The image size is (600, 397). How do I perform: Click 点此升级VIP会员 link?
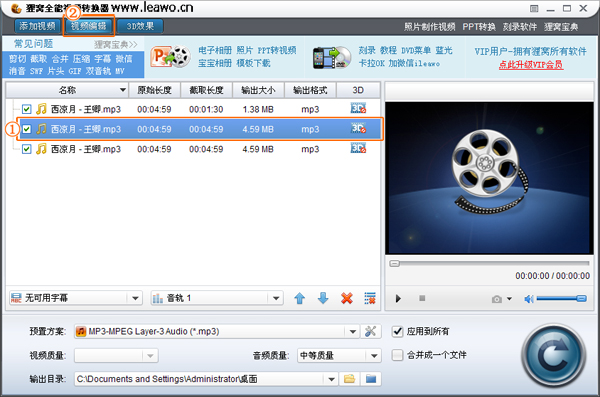coord(531,65)
